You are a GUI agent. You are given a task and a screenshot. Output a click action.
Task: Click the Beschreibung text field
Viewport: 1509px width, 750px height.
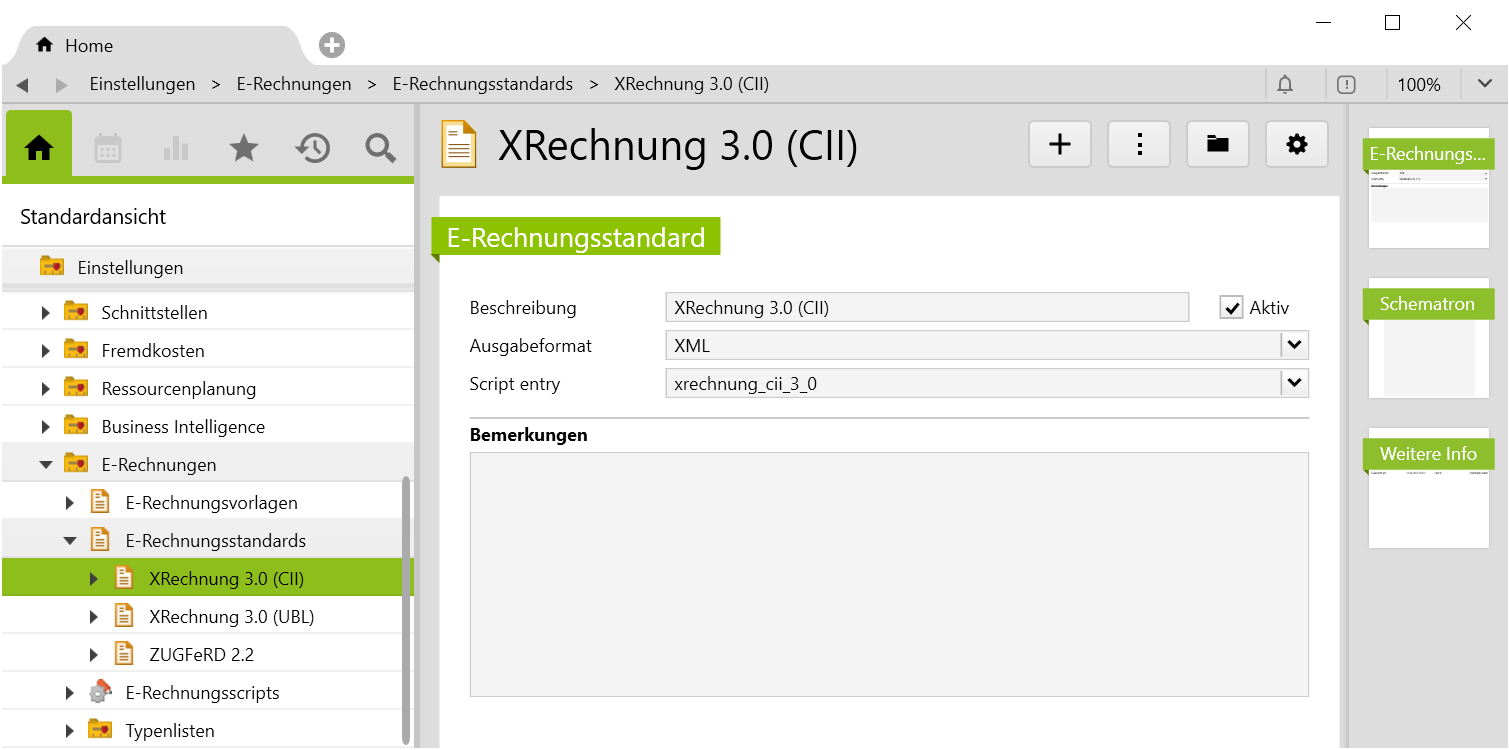click(x=926, y=308)
